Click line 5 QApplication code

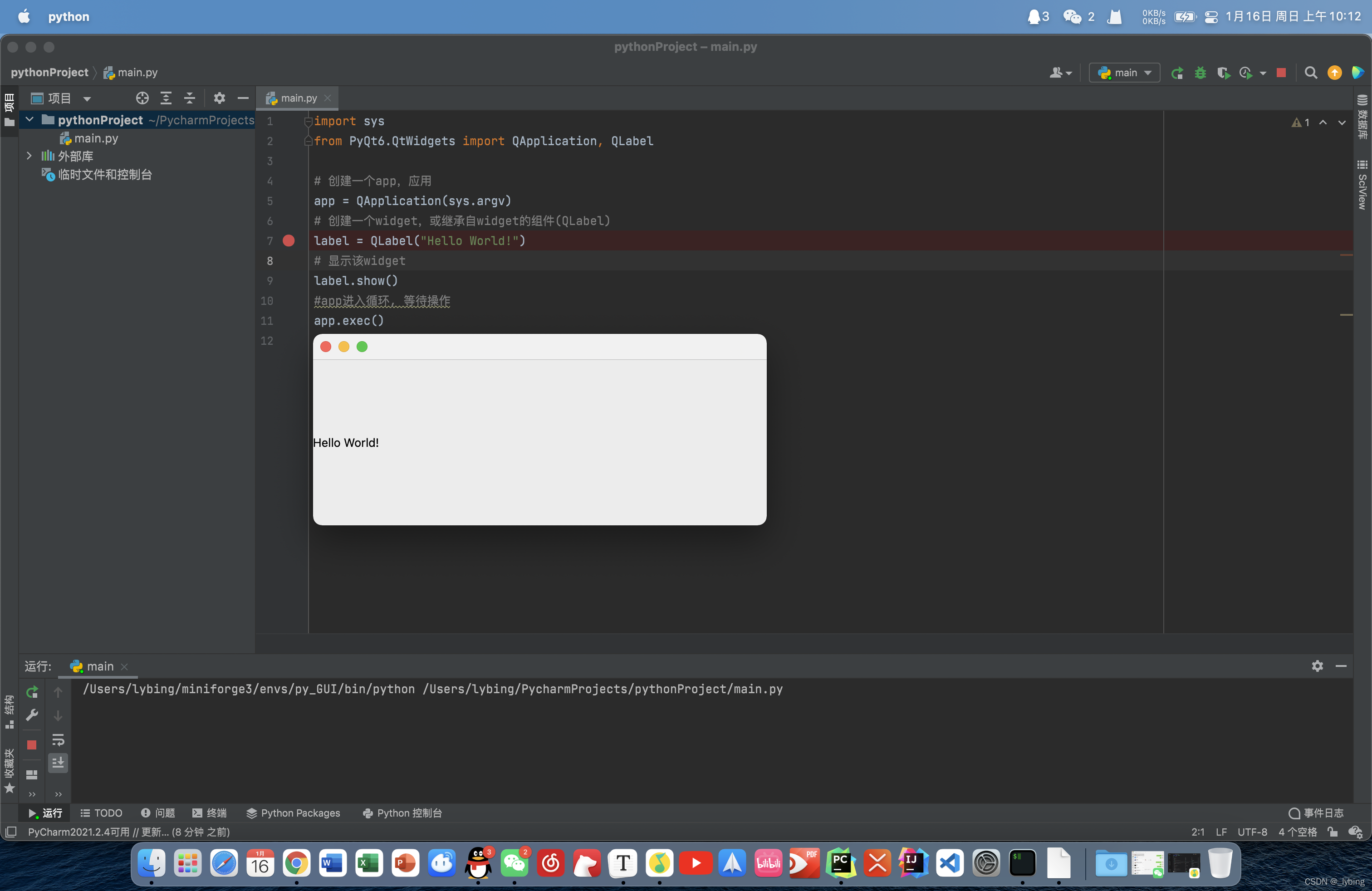(412, 201)
